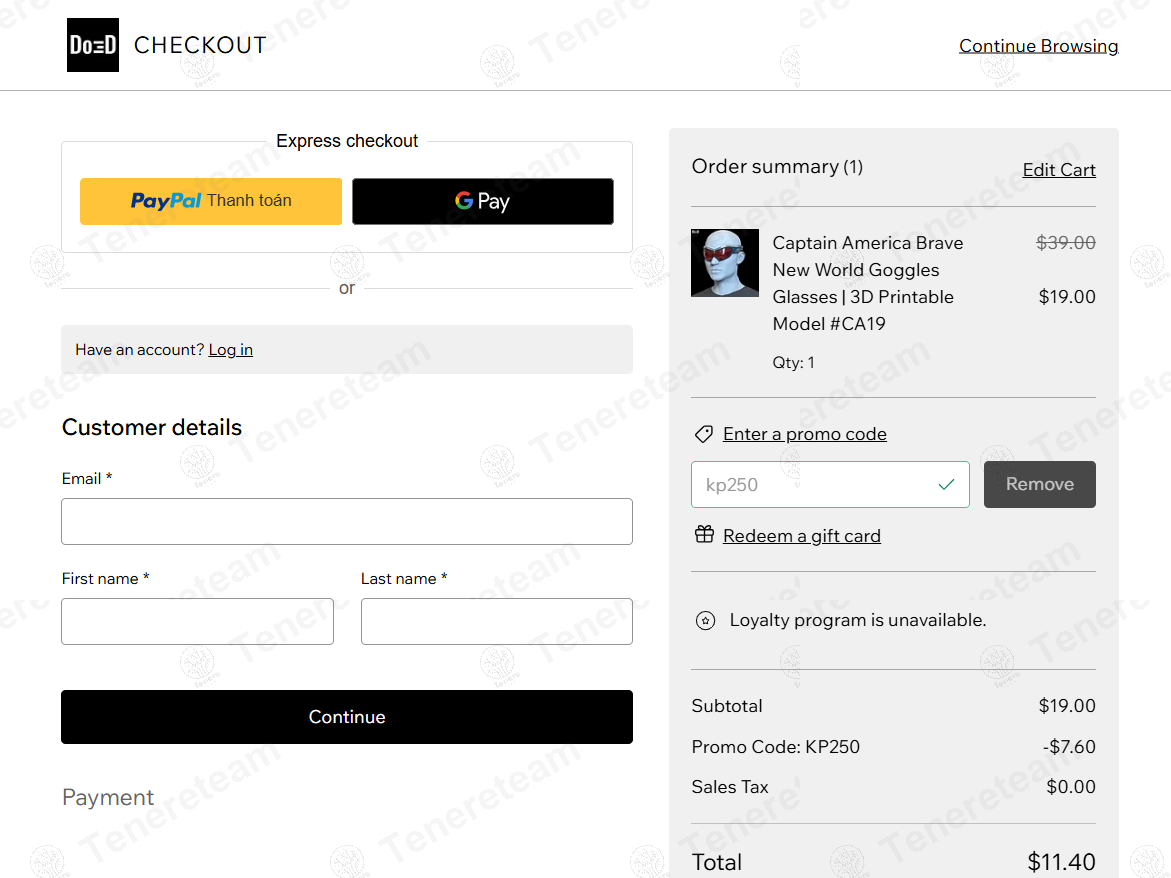Screen dimensions: 1171x878
Task: Click the promo code tag icon
Action: (703, 433)
